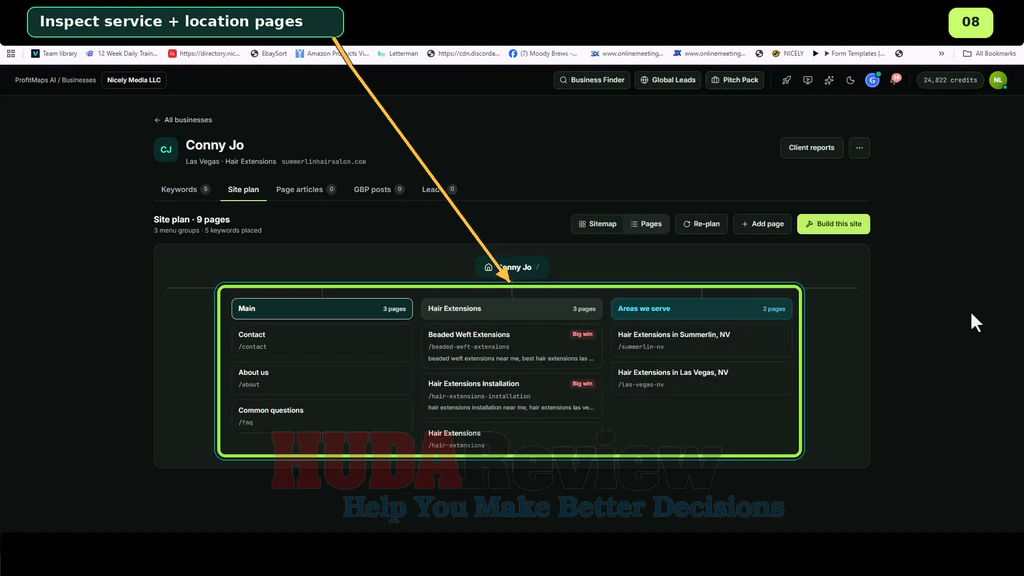Switch to the Leads tab

(x=439, y=189)
